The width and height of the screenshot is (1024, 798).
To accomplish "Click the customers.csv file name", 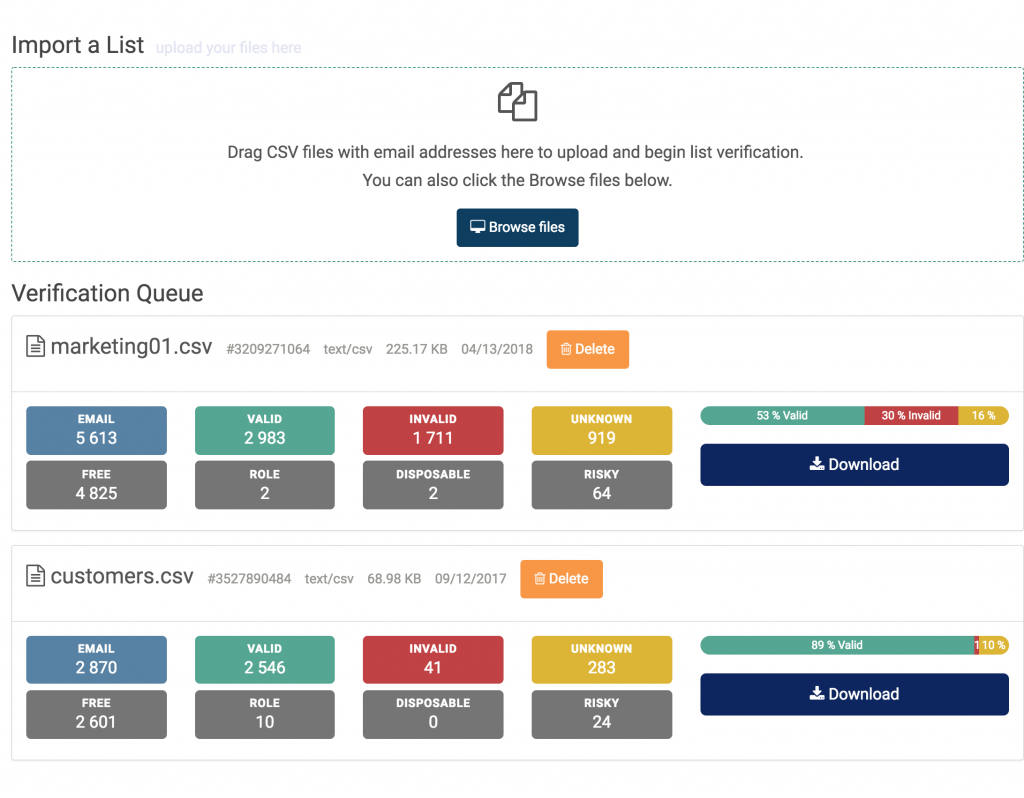I will click(122, 577).
